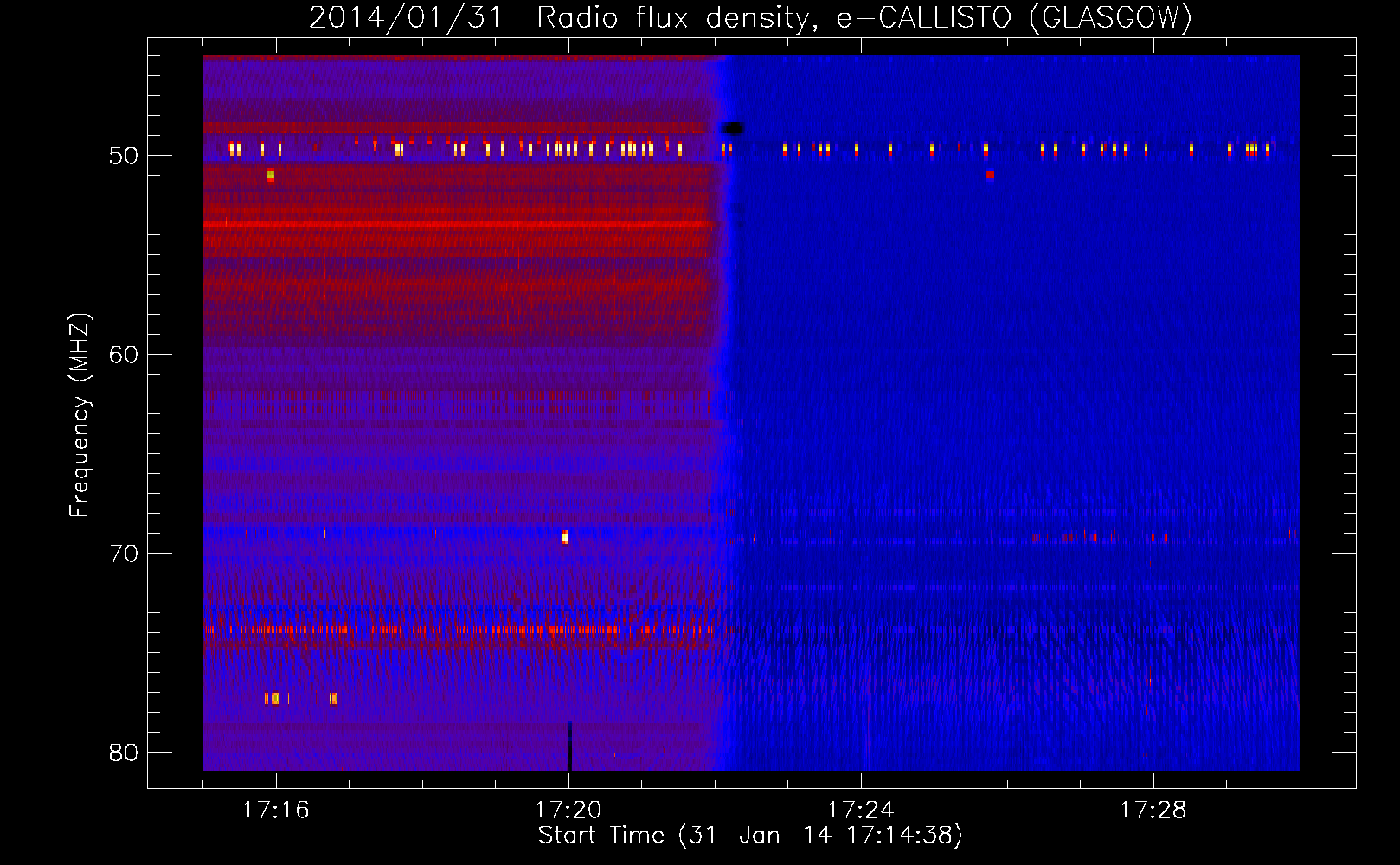Screen dimensions: 1400x865
Task: Click the 17:20 time tick label
Action: coord(568,810)
